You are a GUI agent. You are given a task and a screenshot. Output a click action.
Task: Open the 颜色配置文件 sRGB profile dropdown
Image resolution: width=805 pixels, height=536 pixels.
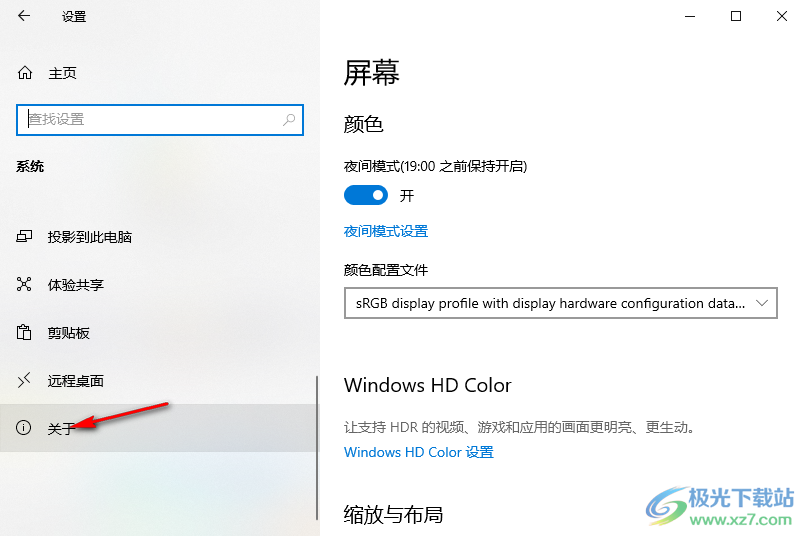coord(561,303)
